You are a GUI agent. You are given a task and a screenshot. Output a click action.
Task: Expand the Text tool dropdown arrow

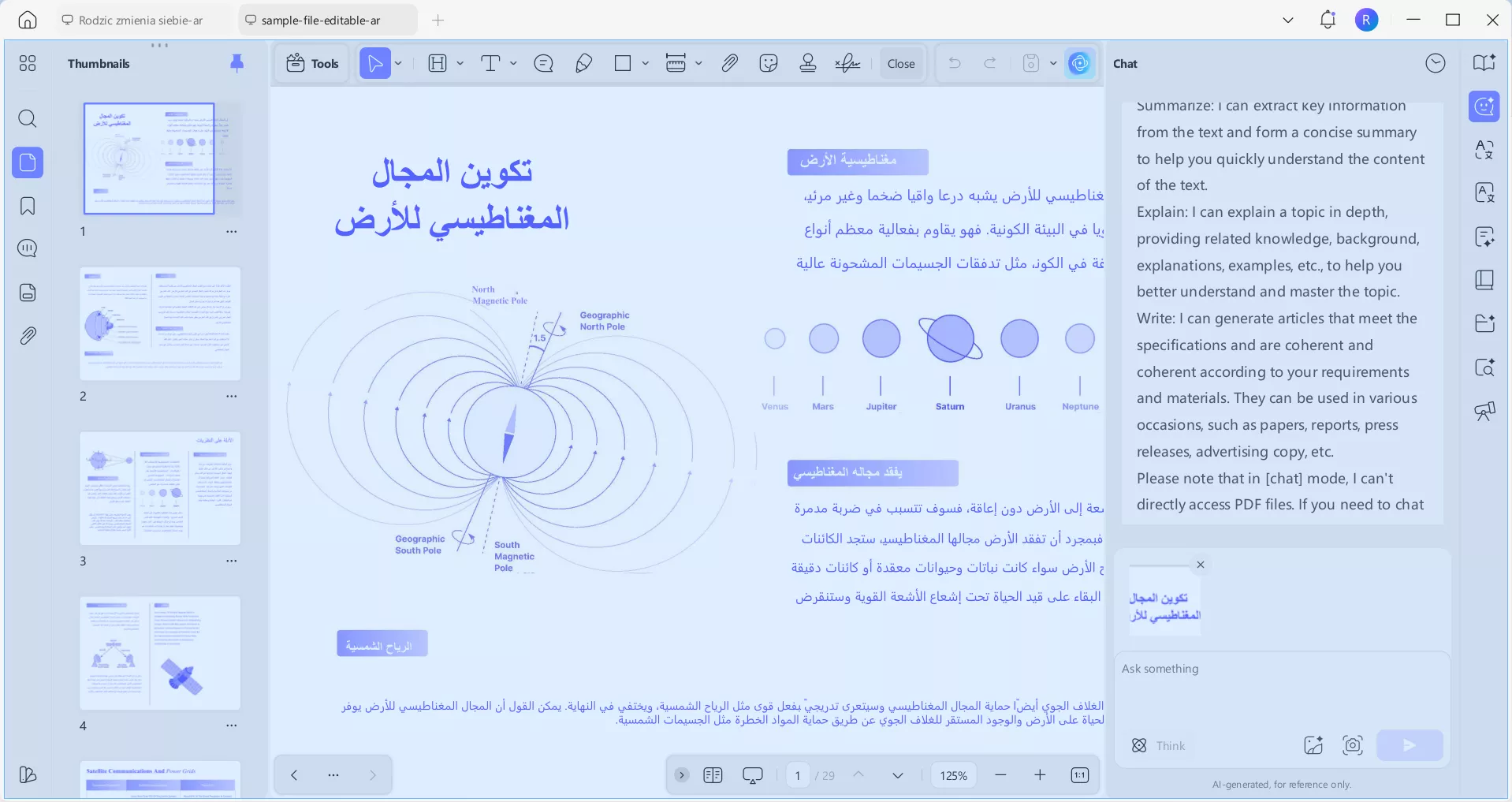pyautogui.click(x=512, y=63)
